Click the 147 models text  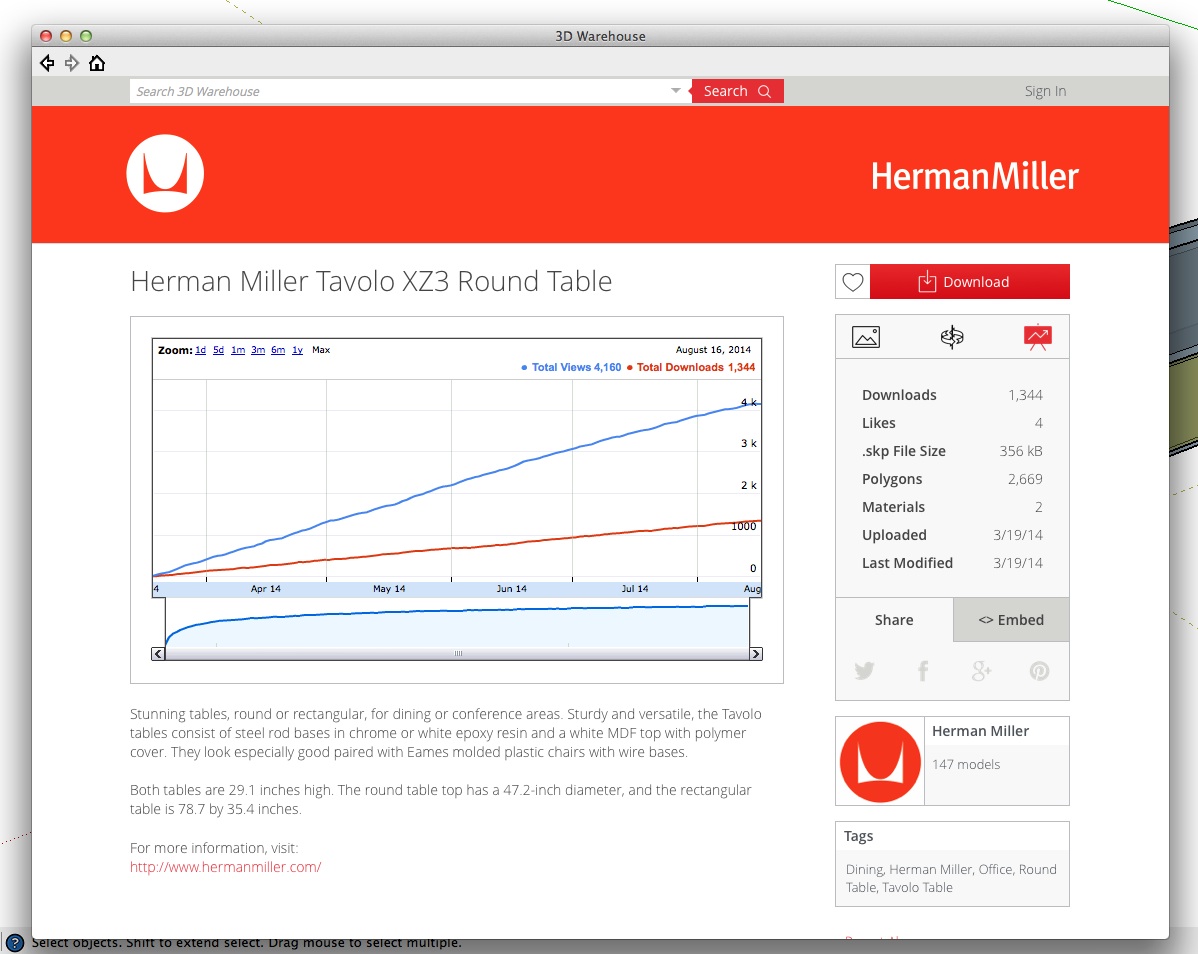[966, 765]
